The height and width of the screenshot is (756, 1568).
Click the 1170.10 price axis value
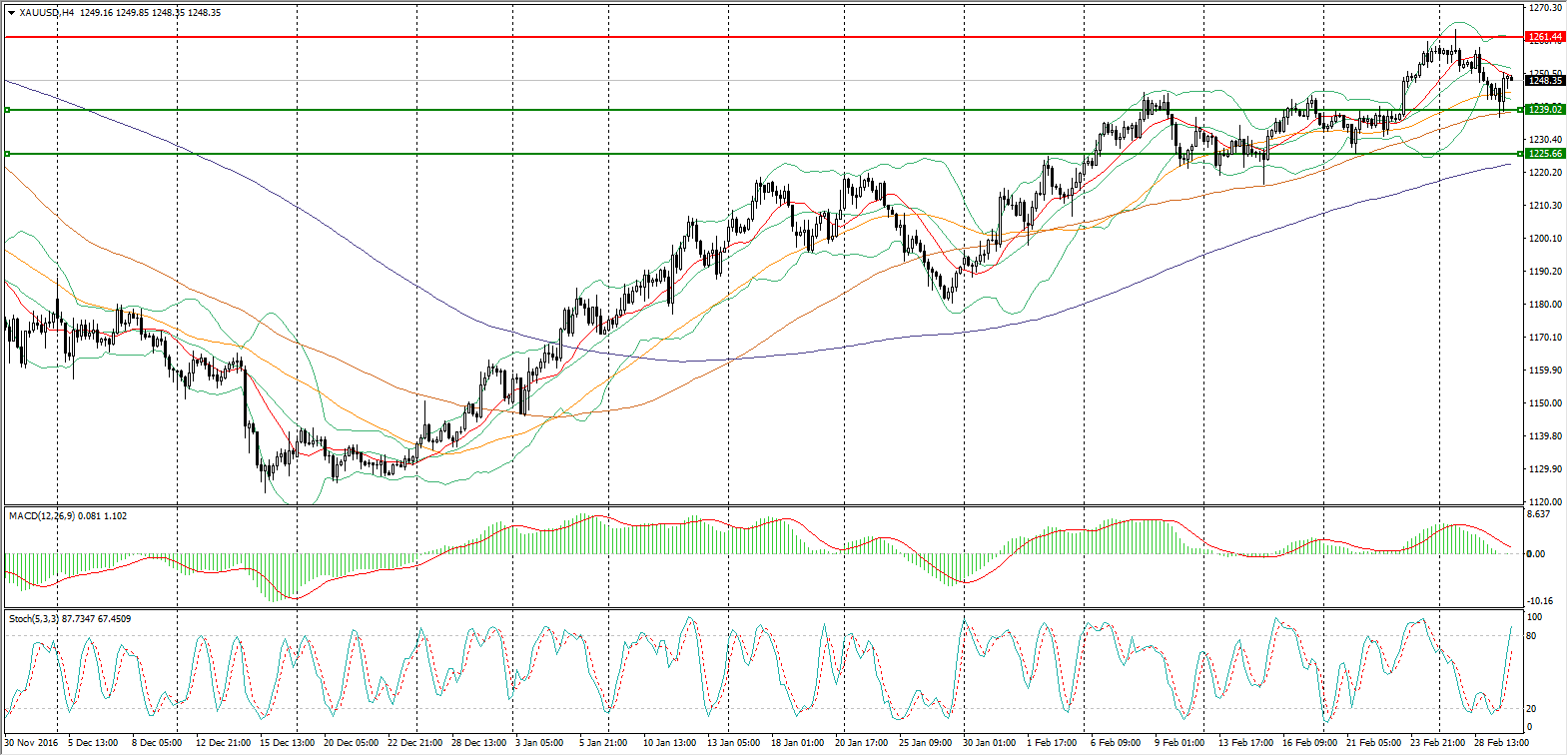click(x=1544, y=338)
